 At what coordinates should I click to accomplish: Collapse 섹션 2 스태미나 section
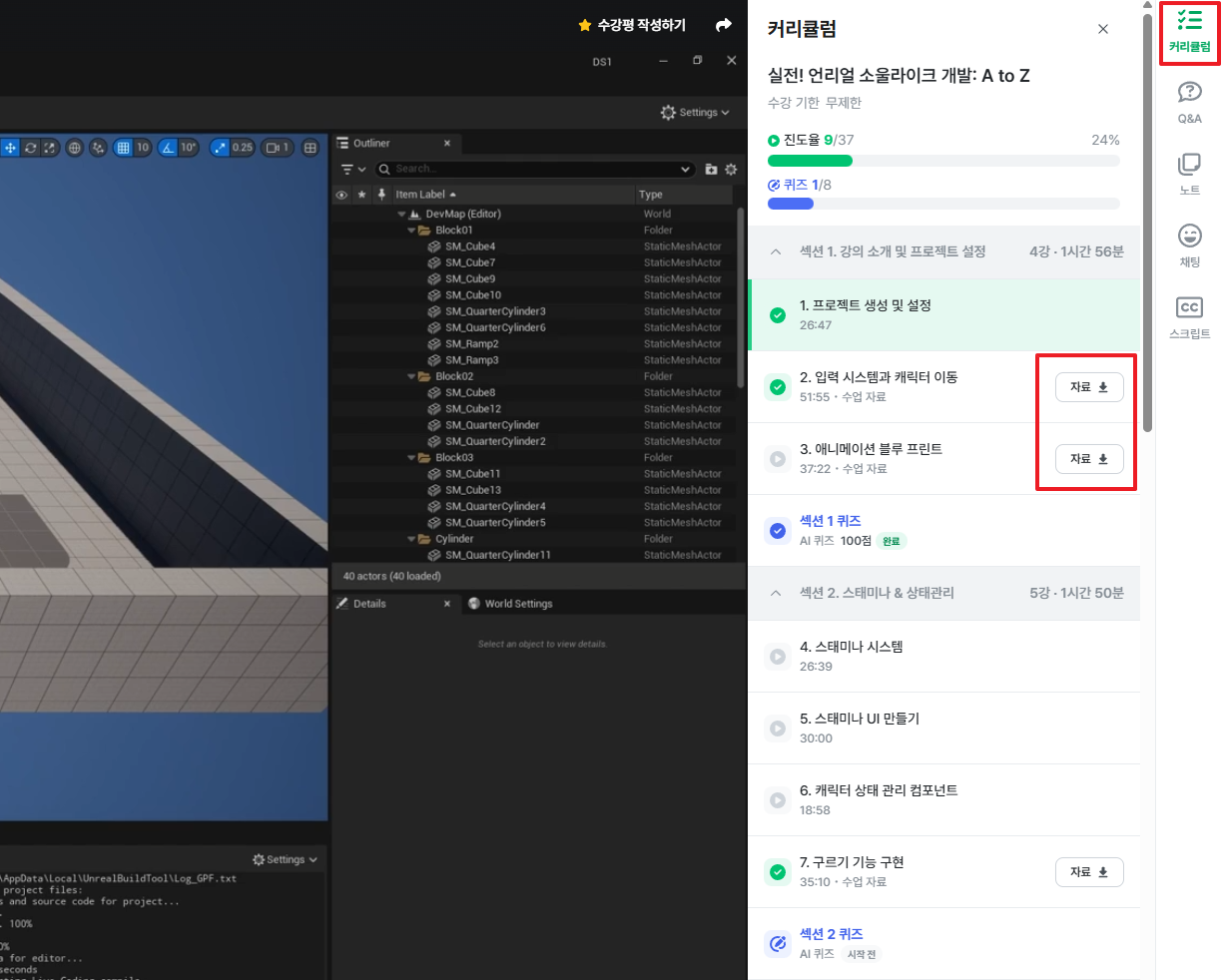(x=943, y=593)
